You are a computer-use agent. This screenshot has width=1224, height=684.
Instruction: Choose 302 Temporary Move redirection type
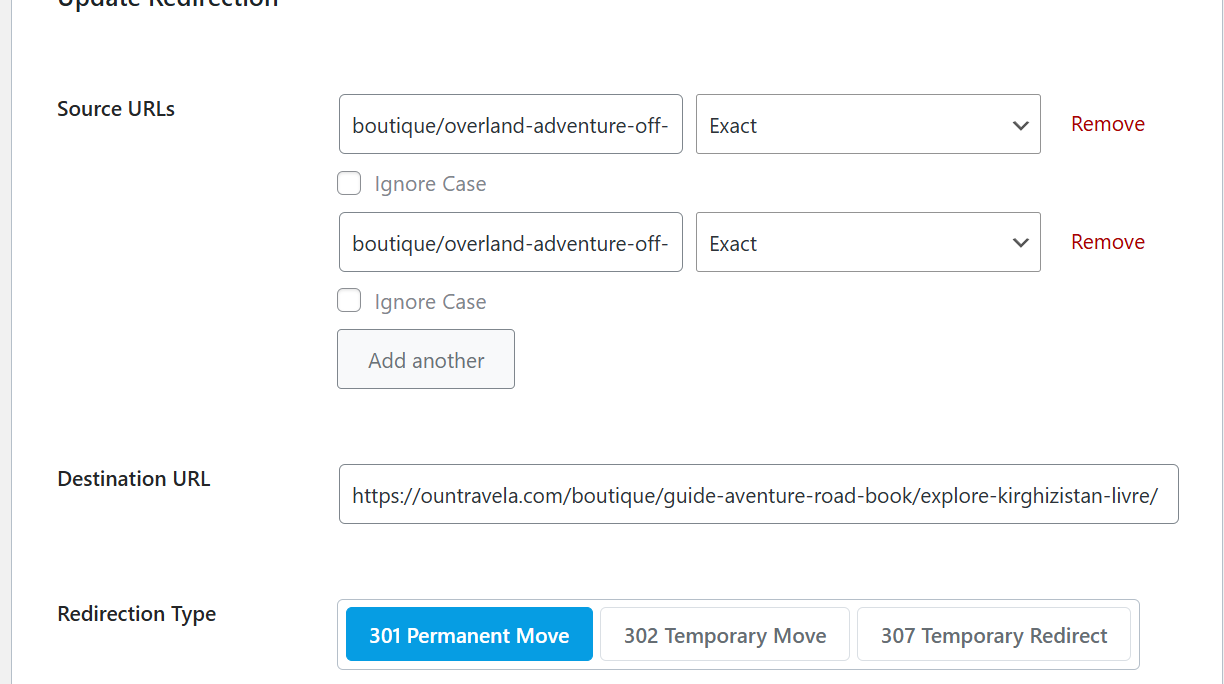725,635
